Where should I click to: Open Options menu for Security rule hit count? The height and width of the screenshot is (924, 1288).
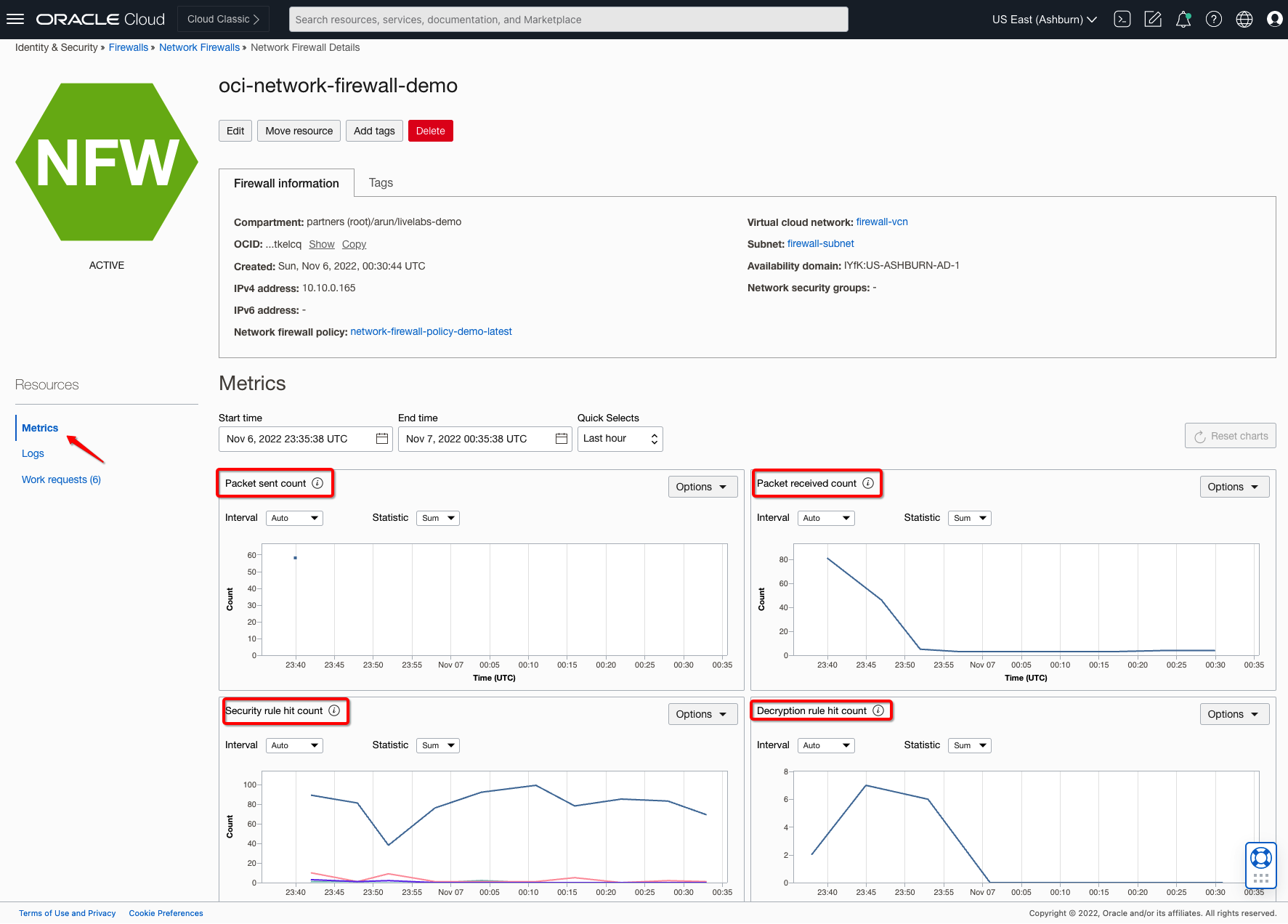point(702,714)
